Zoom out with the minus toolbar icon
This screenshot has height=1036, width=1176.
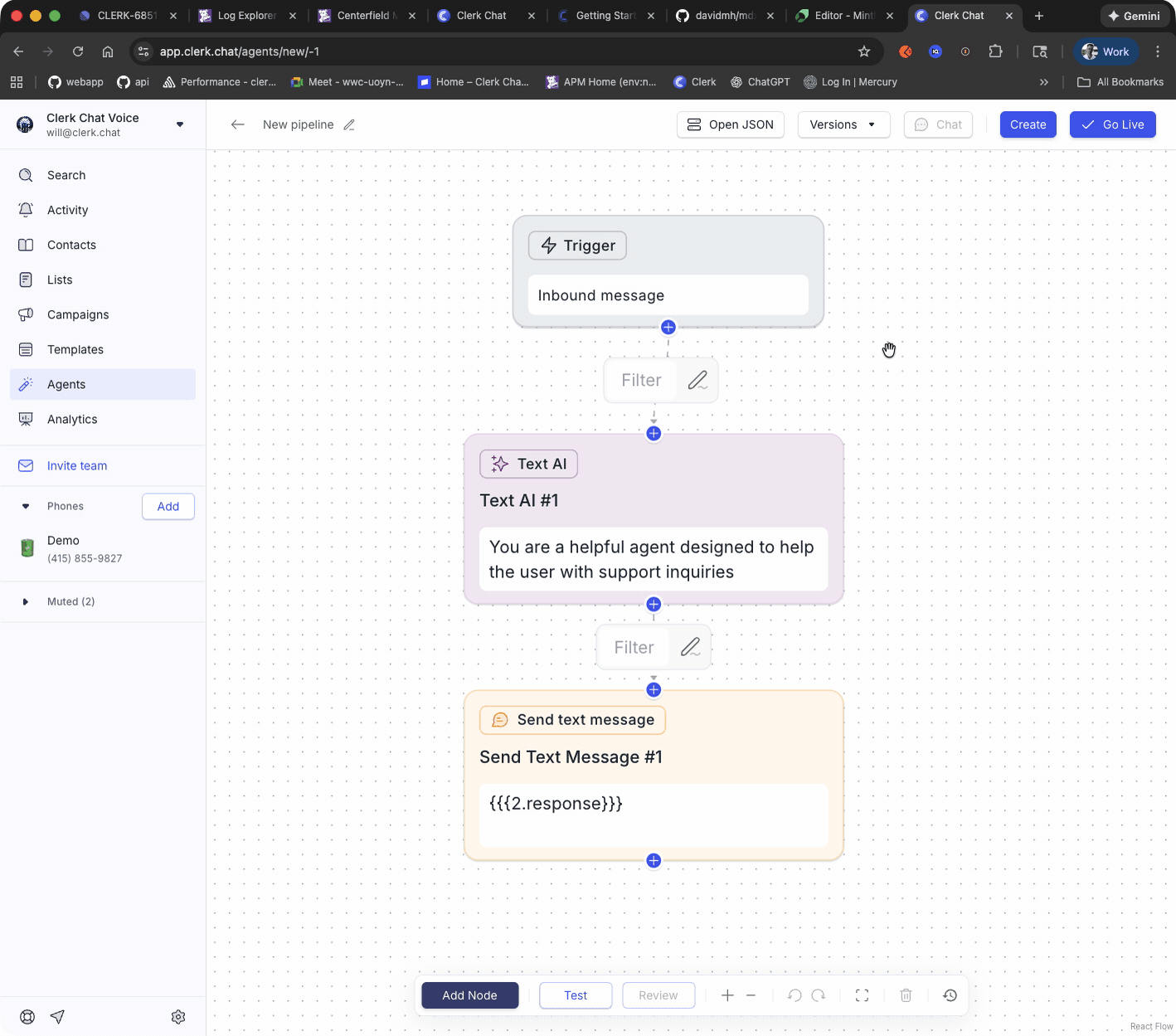[x=751, y=995]
